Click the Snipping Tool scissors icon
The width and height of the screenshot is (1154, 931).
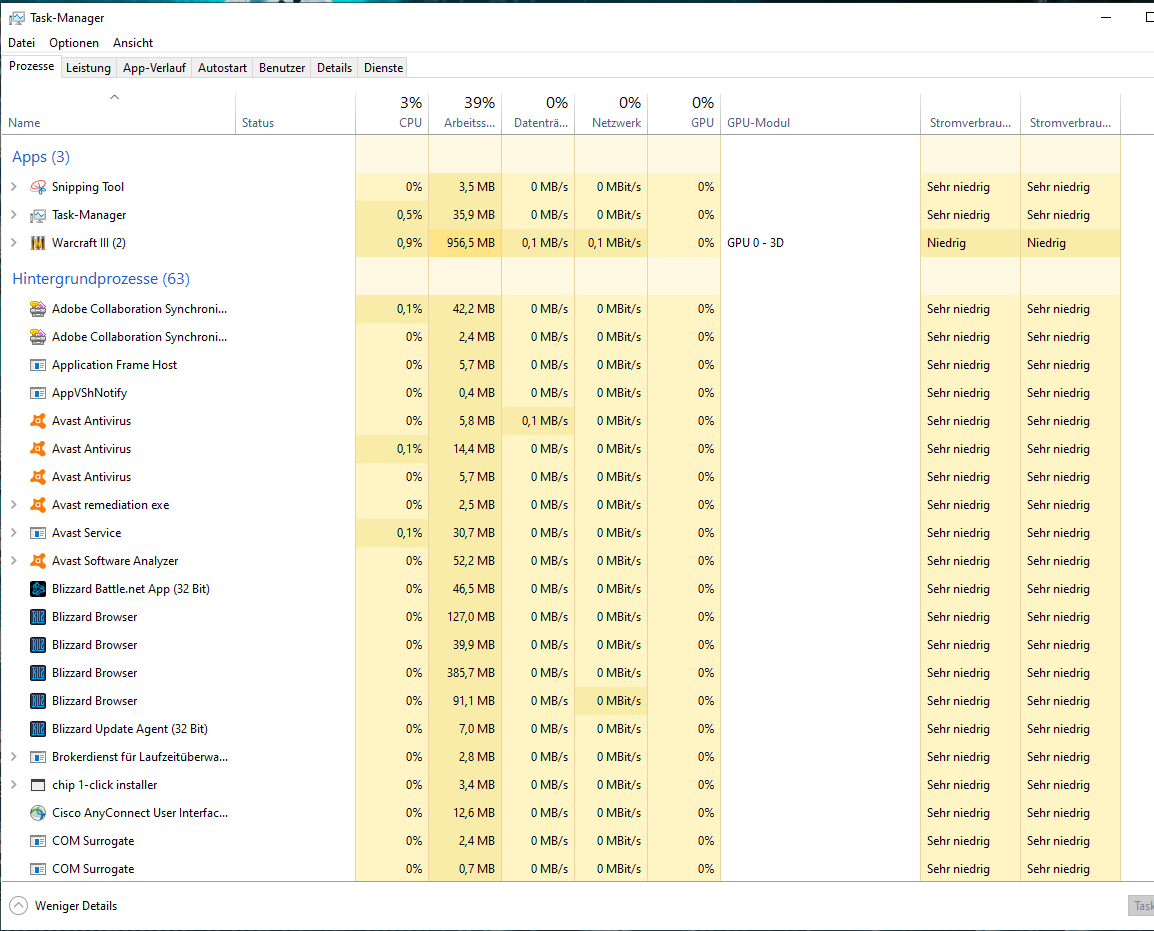(x=38, y=187)
